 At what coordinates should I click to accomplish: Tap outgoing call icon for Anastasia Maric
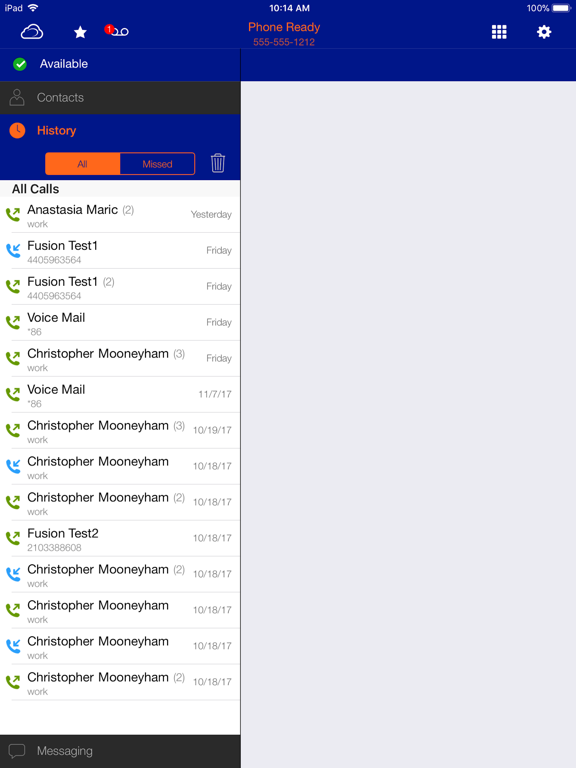tap(13, 215)
